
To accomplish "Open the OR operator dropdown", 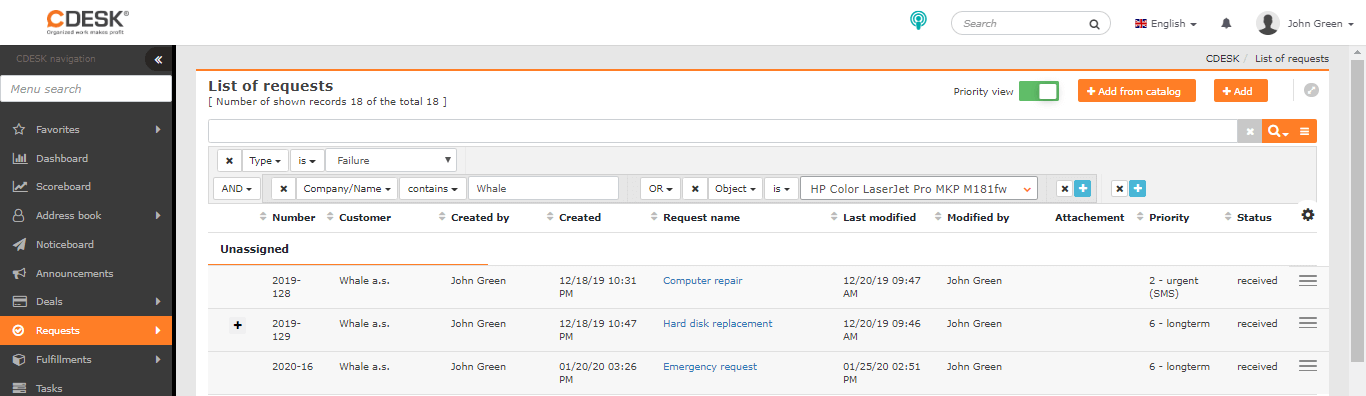I will [660, 188].
